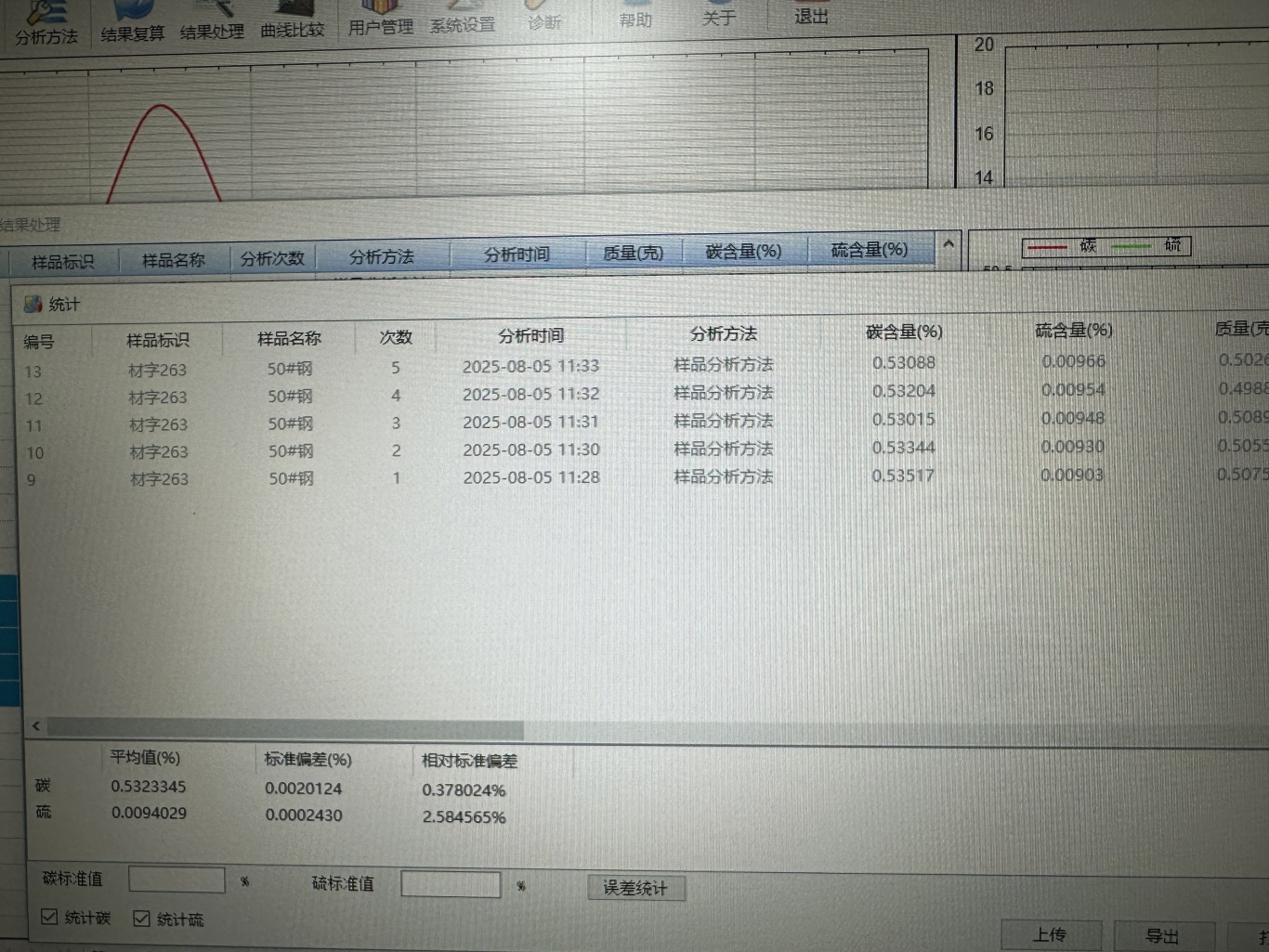Screen dimensions: 1269x952
Task: Click the 碳标准值 input field
Action: (177, 880)
